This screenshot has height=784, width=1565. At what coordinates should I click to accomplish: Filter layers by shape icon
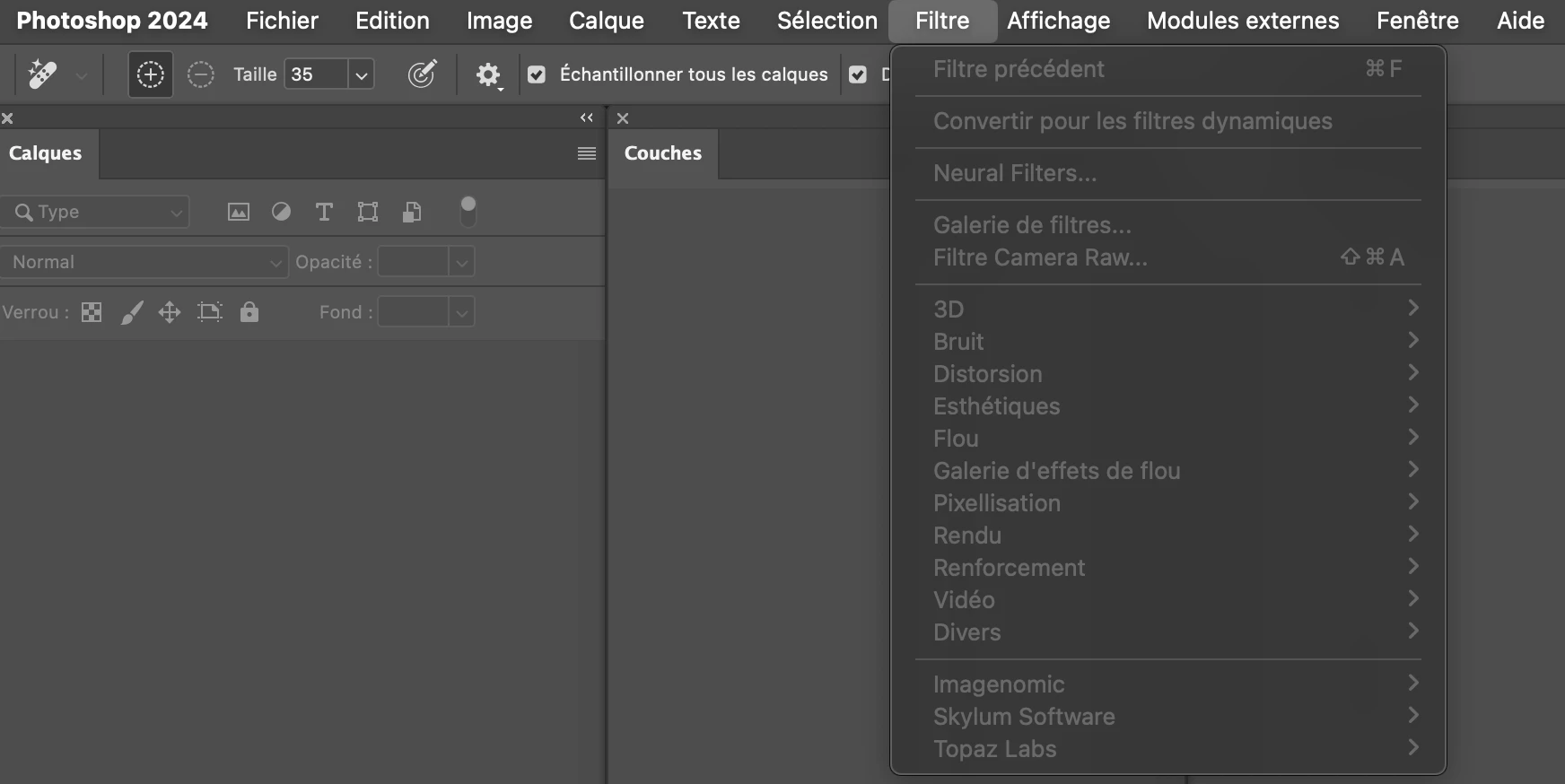368,212
